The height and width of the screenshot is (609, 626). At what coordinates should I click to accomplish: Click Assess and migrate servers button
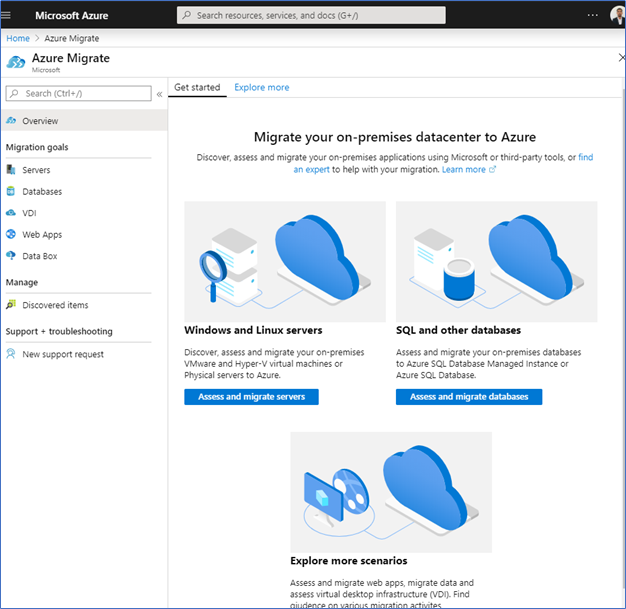click(252, 397)
